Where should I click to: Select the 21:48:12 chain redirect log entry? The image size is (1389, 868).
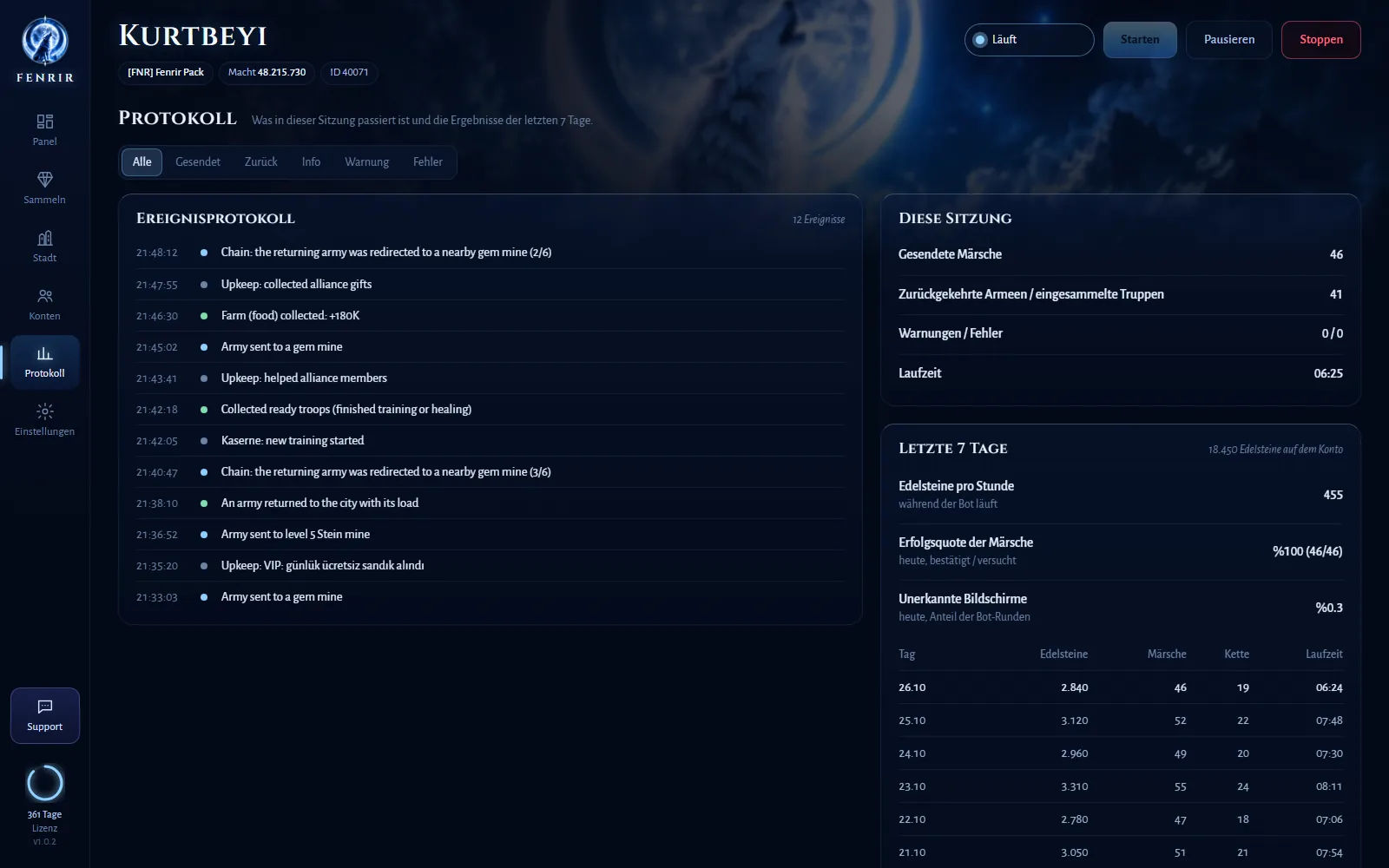click(490, 253)
